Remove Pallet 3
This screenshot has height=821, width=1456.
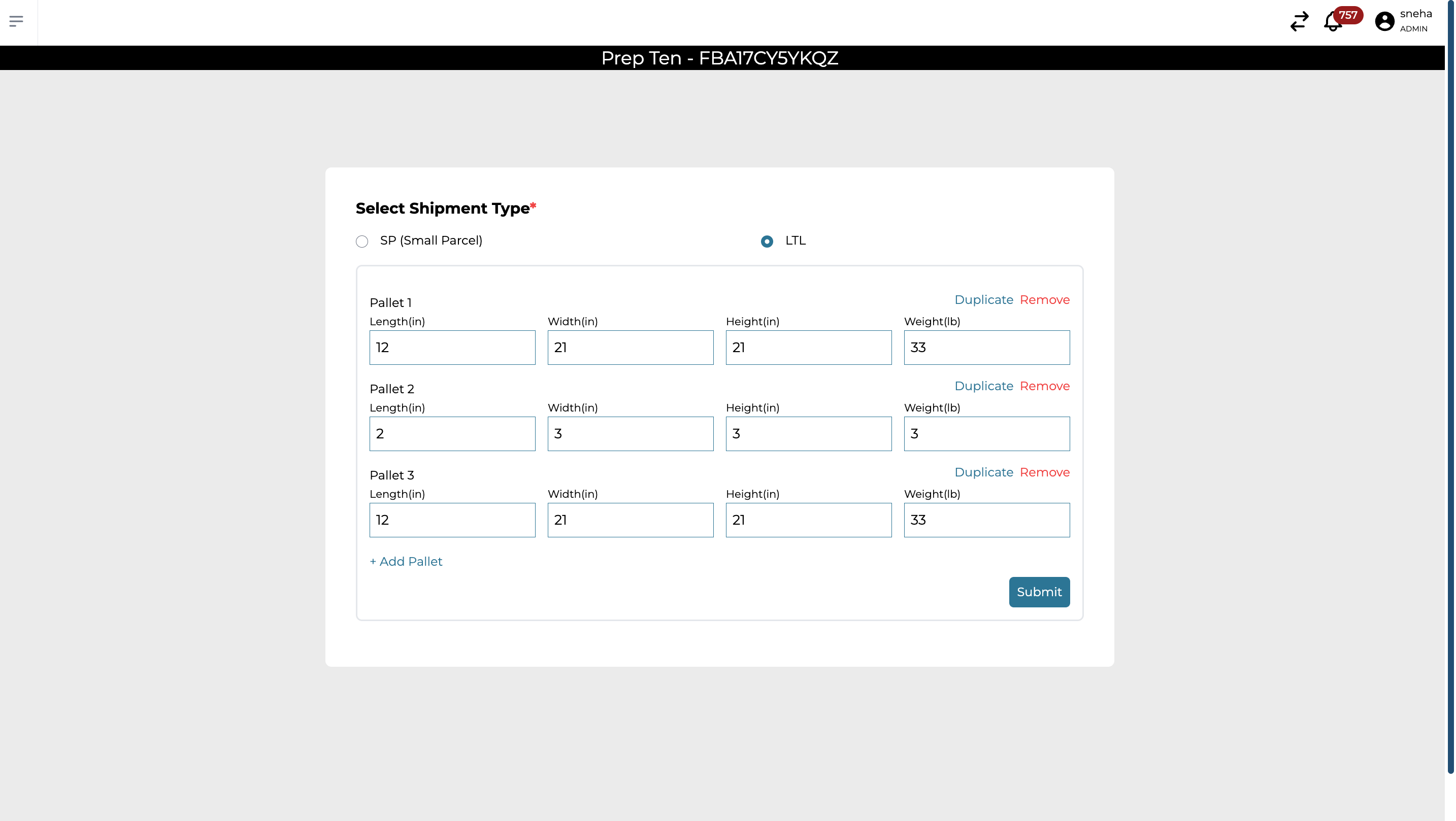tap(1044, 472)
